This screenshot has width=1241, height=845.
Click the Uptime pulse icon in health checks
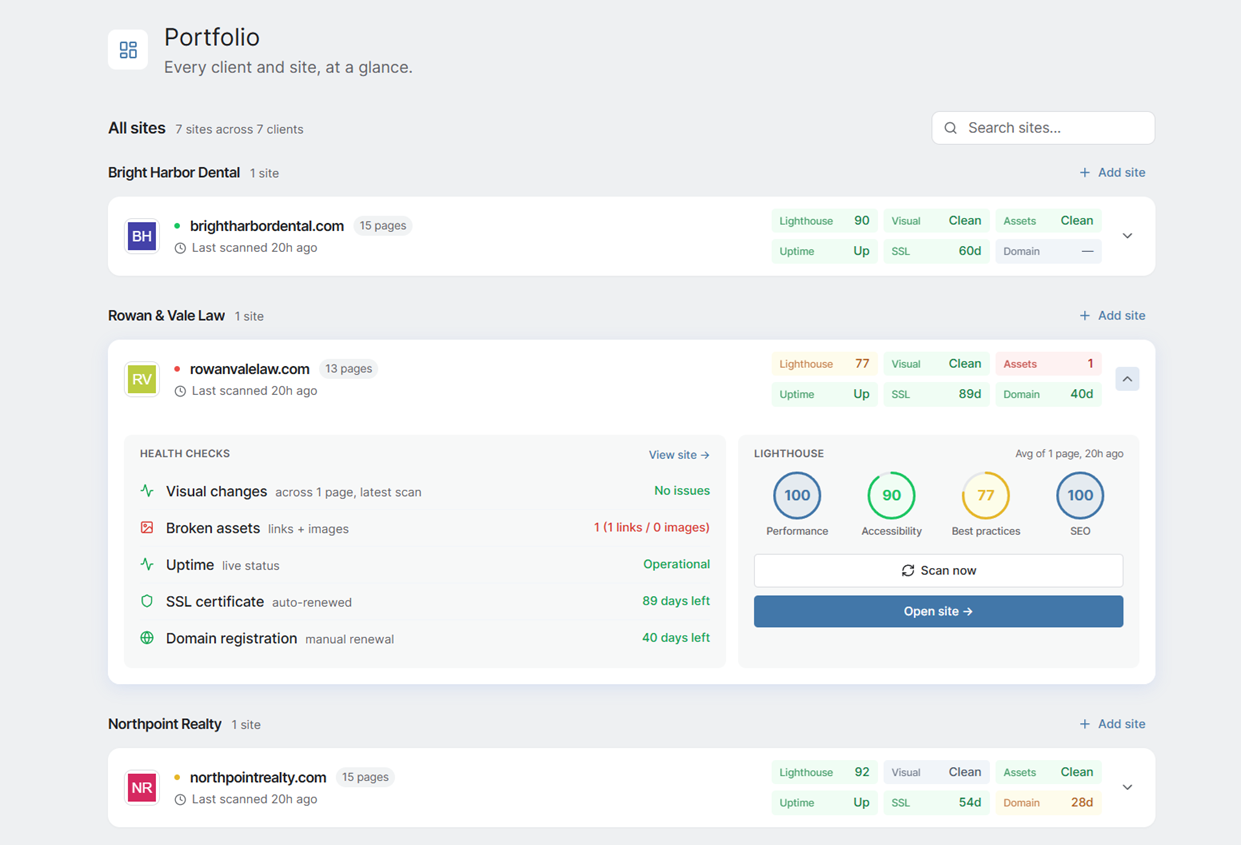click(x=147, y=565)
